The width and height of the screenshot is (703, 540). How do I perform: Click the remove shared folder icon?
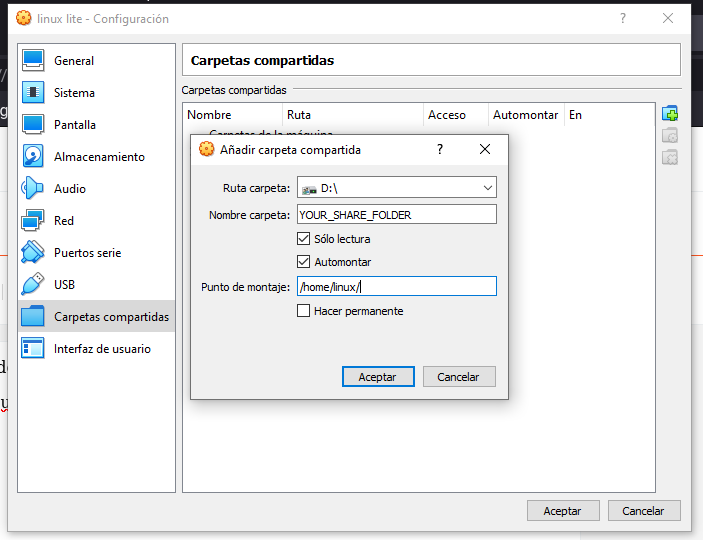pos(670,157)
